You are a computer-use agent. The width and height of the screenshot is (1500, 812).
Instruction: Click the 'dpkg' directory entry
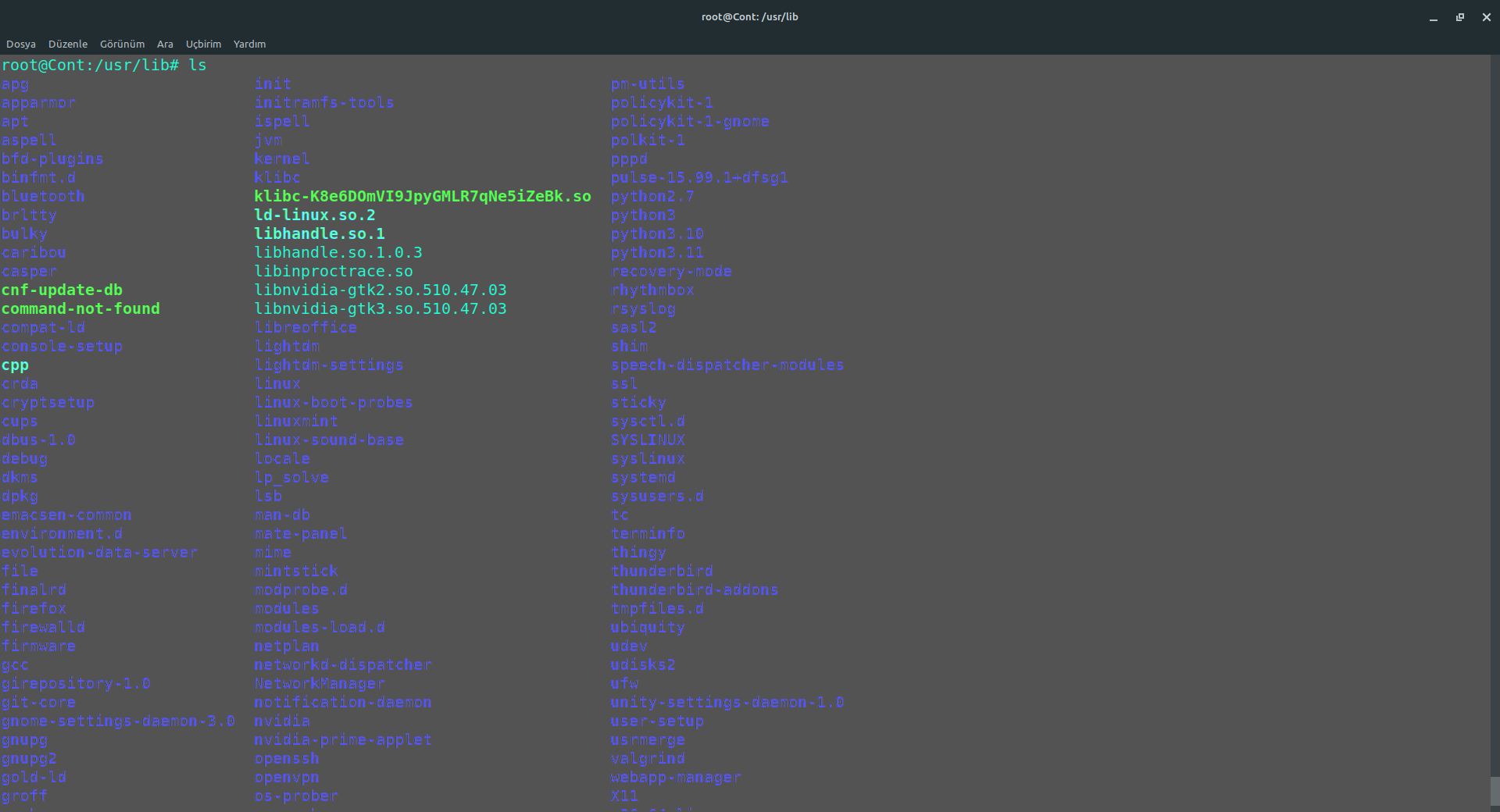(x=20, y=497)
